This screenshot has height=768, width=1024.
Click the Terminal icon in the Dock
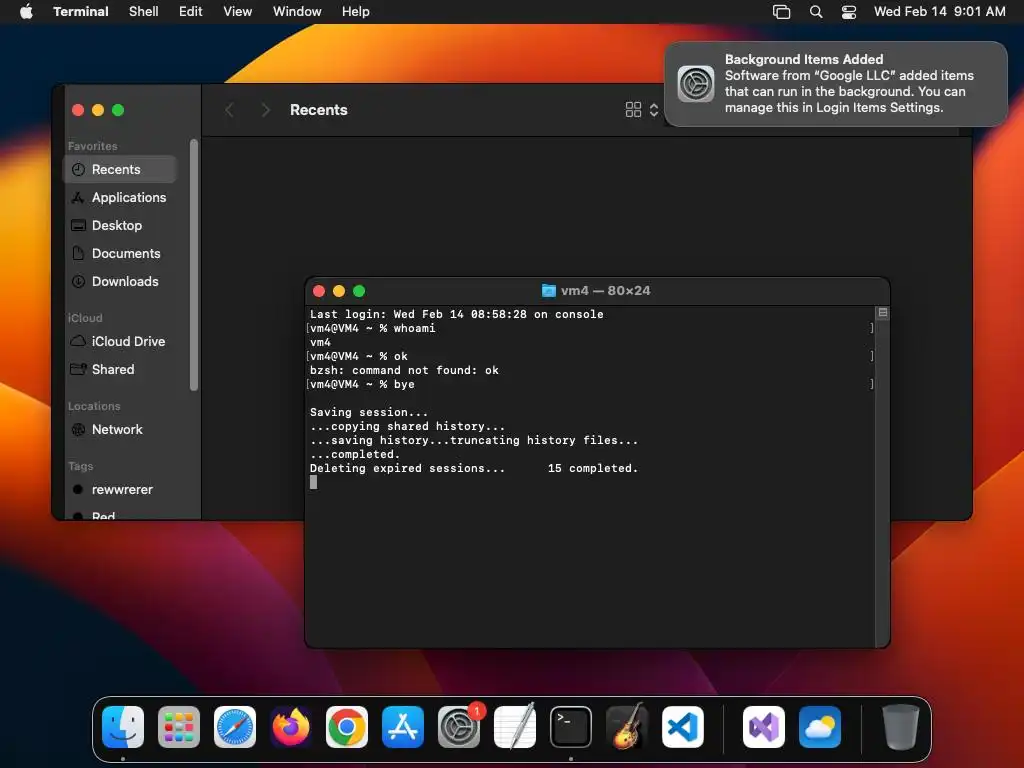coord(571,727)
